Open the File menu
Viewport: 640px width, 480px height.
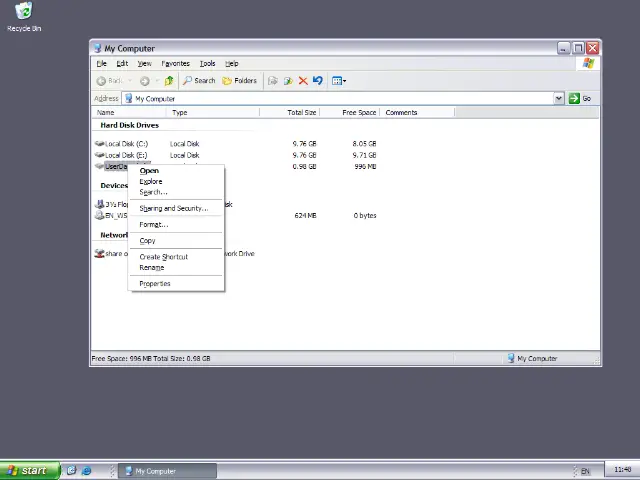[x=102, y=64]
